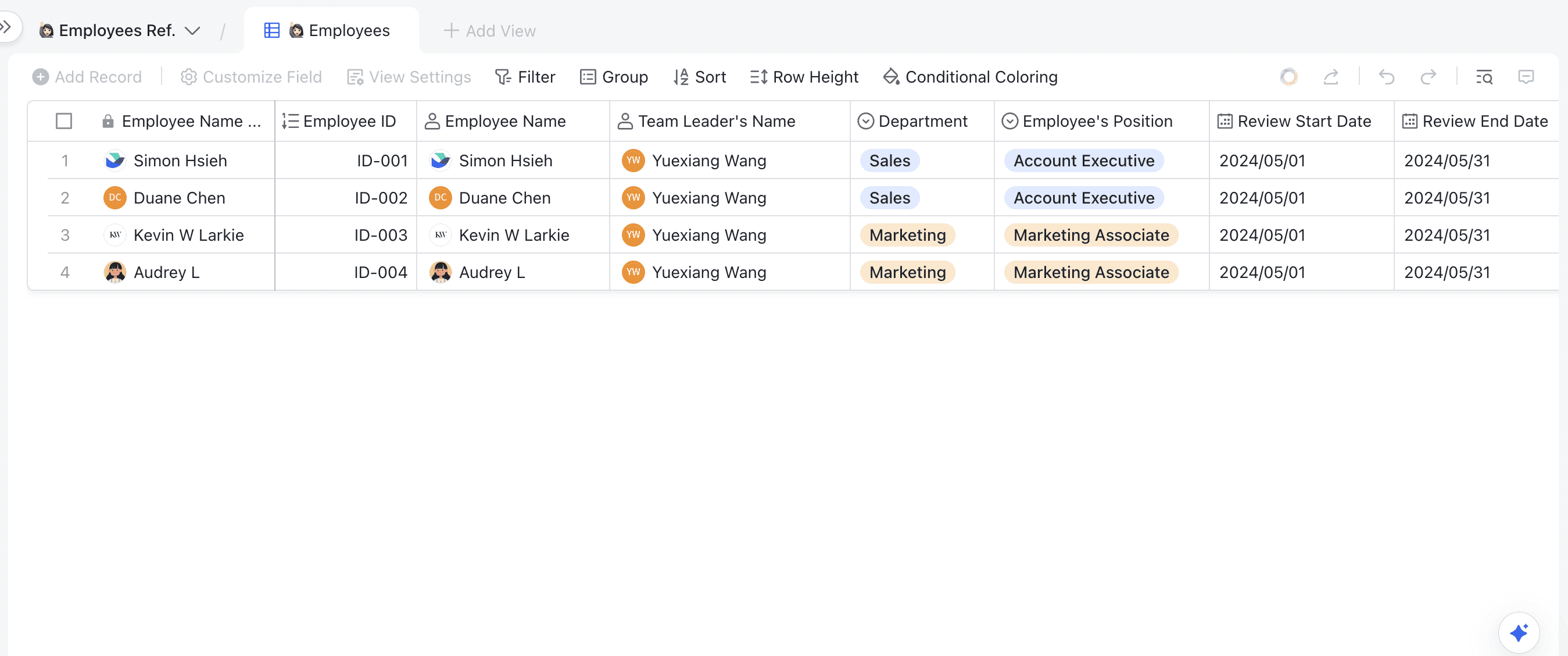This screenshot has width=1568, height=656.
Task: Click the AI assistant sparkle button
Action: coord(1518,632)
